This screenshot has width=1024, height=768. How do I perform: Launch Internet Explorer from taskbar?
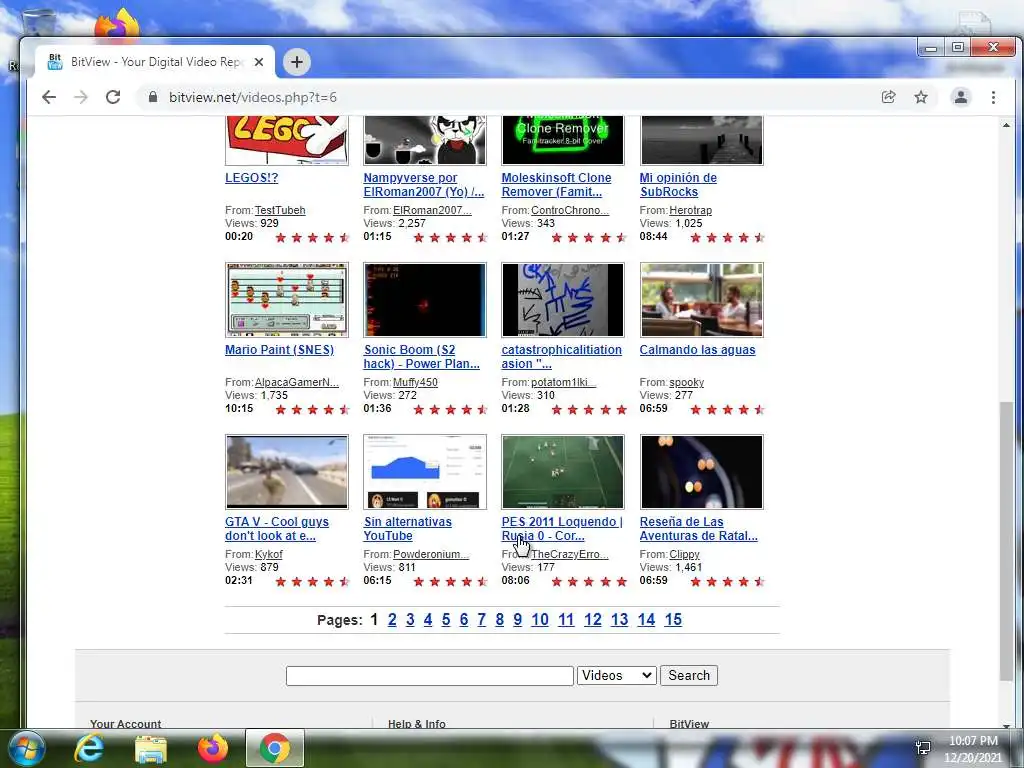click(x=89, y=748)
